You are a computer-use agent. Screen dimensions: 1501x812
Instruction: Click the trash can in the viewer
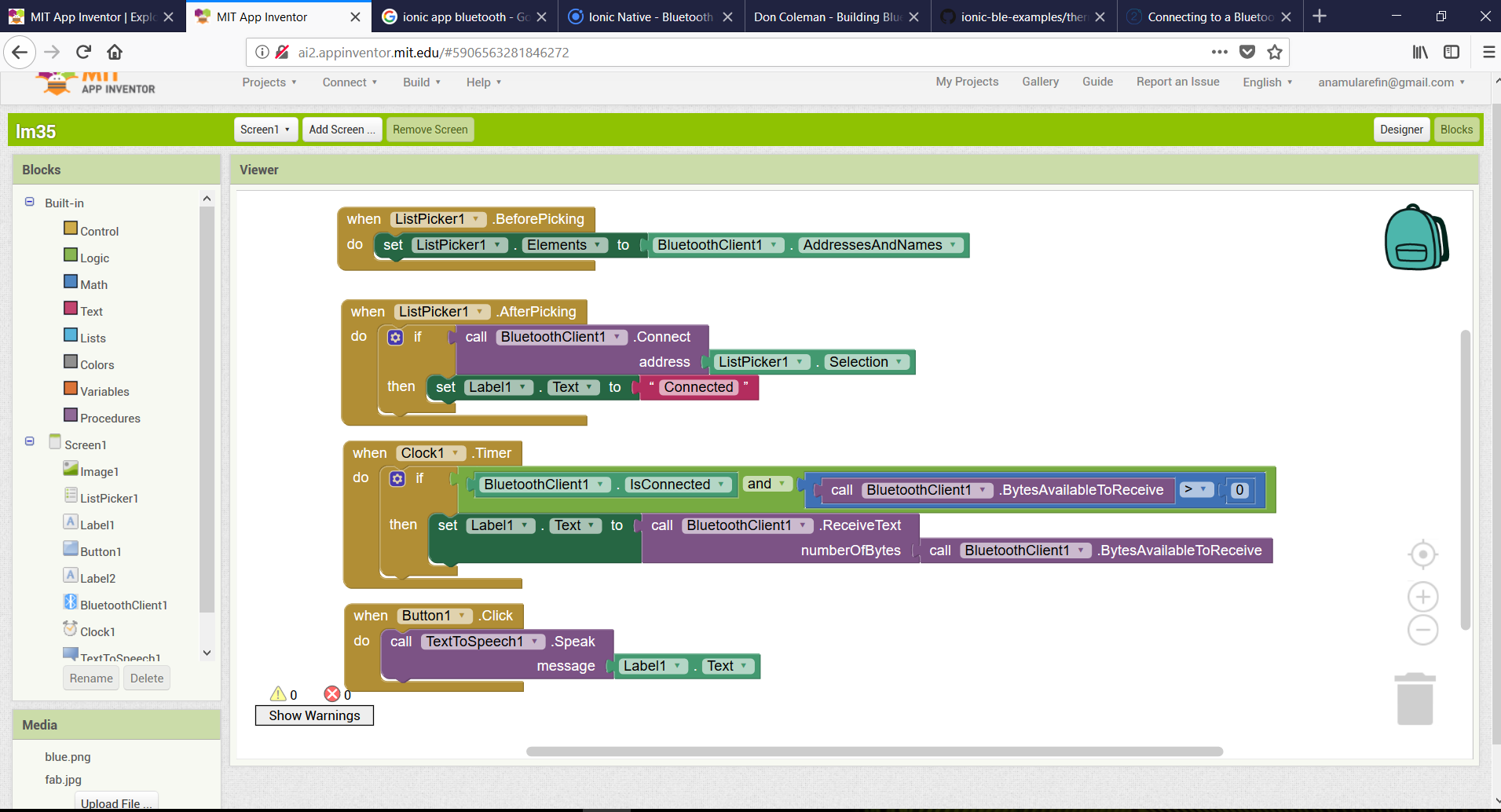pyautogui.click(x=1415, y=698)
